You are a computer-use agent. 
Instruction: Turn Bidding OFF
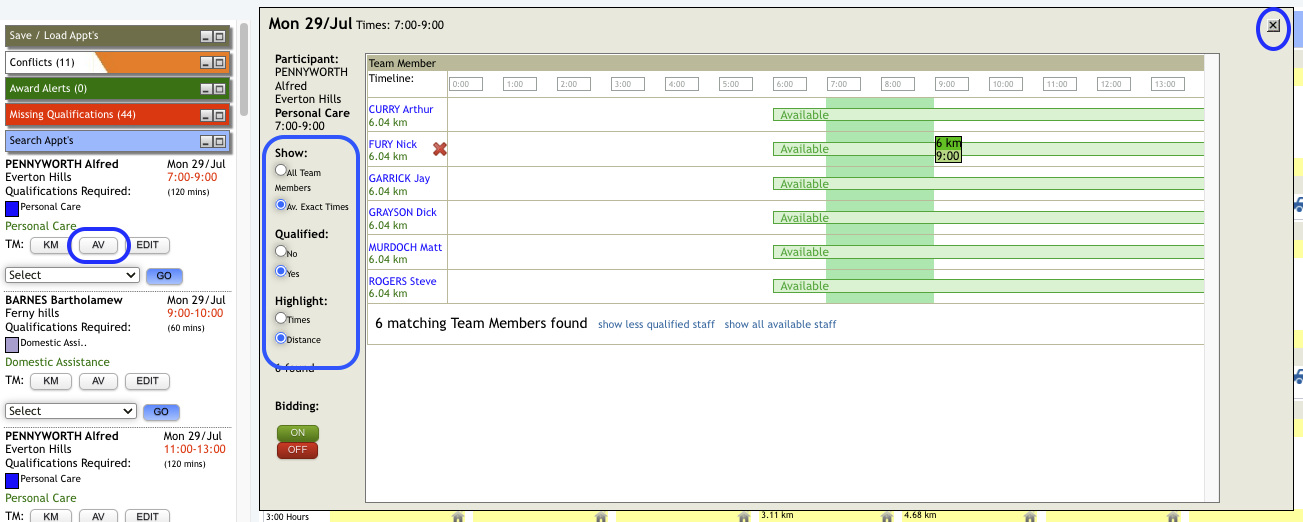(298, 450)
